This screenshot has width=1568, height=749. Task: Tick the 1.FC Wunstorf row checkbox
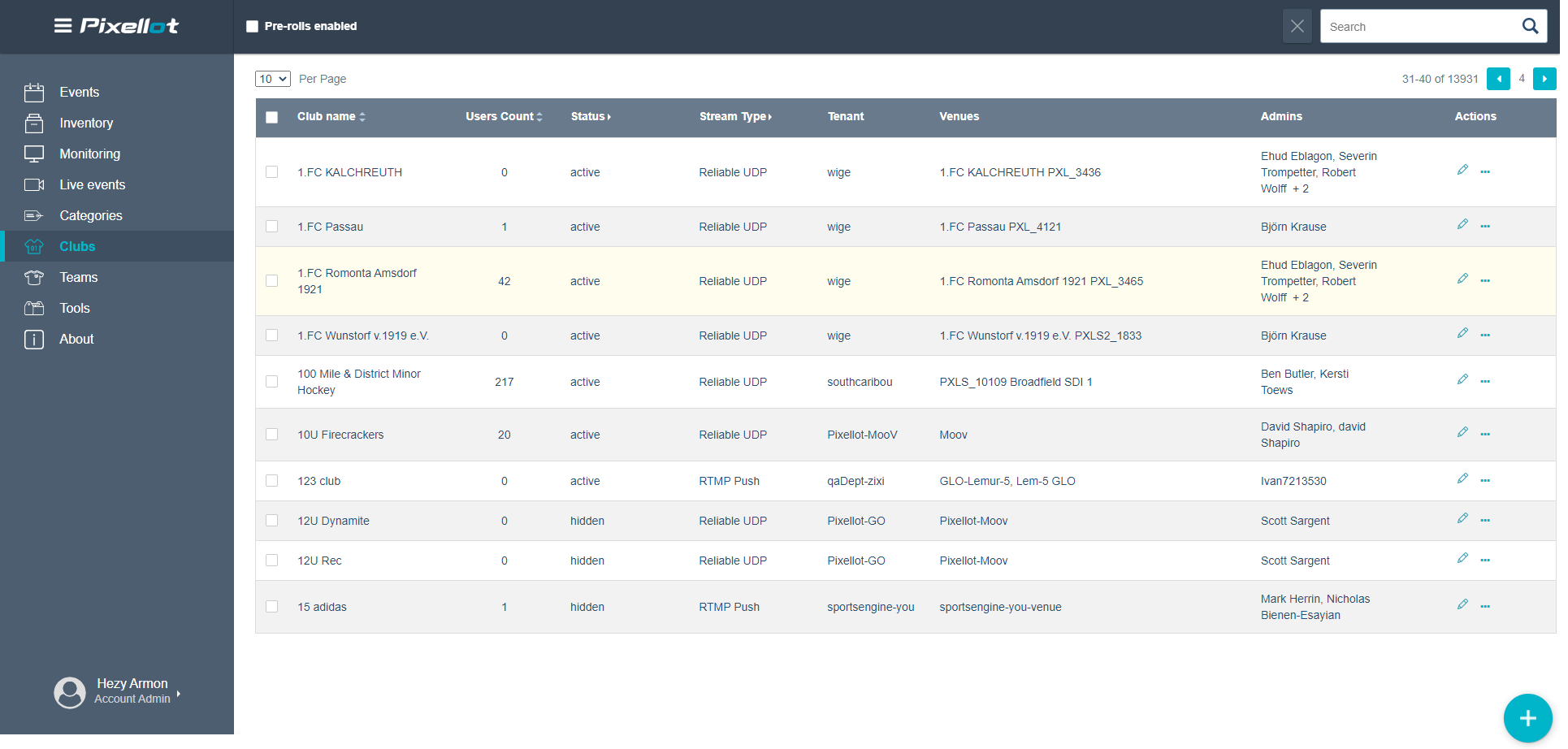(272, 336)
